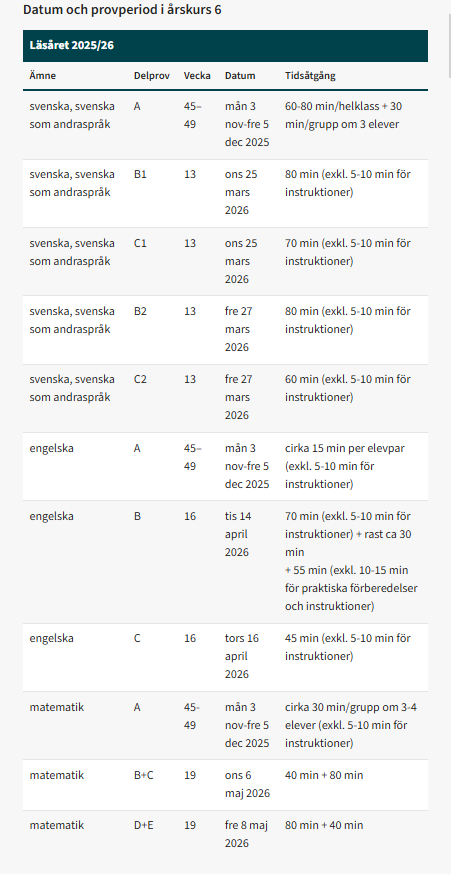Click the page scrollbar thumb on the right edge
The image size is (451, 874).
449,39
